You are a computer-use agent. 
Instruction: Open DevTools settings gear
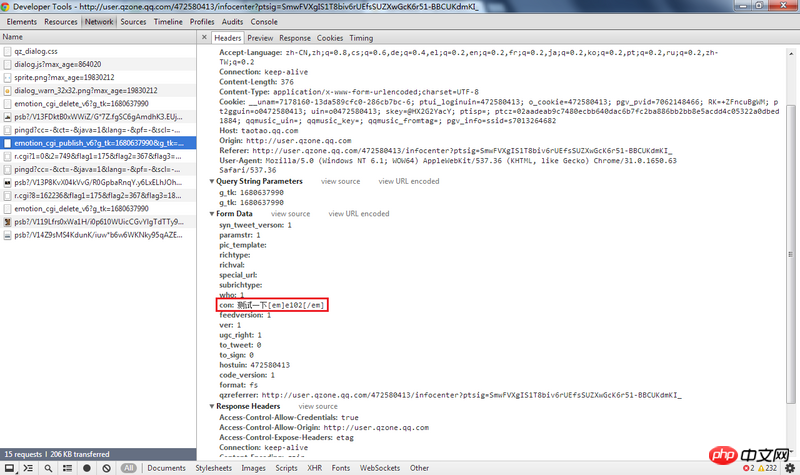[x=790, y=468]
